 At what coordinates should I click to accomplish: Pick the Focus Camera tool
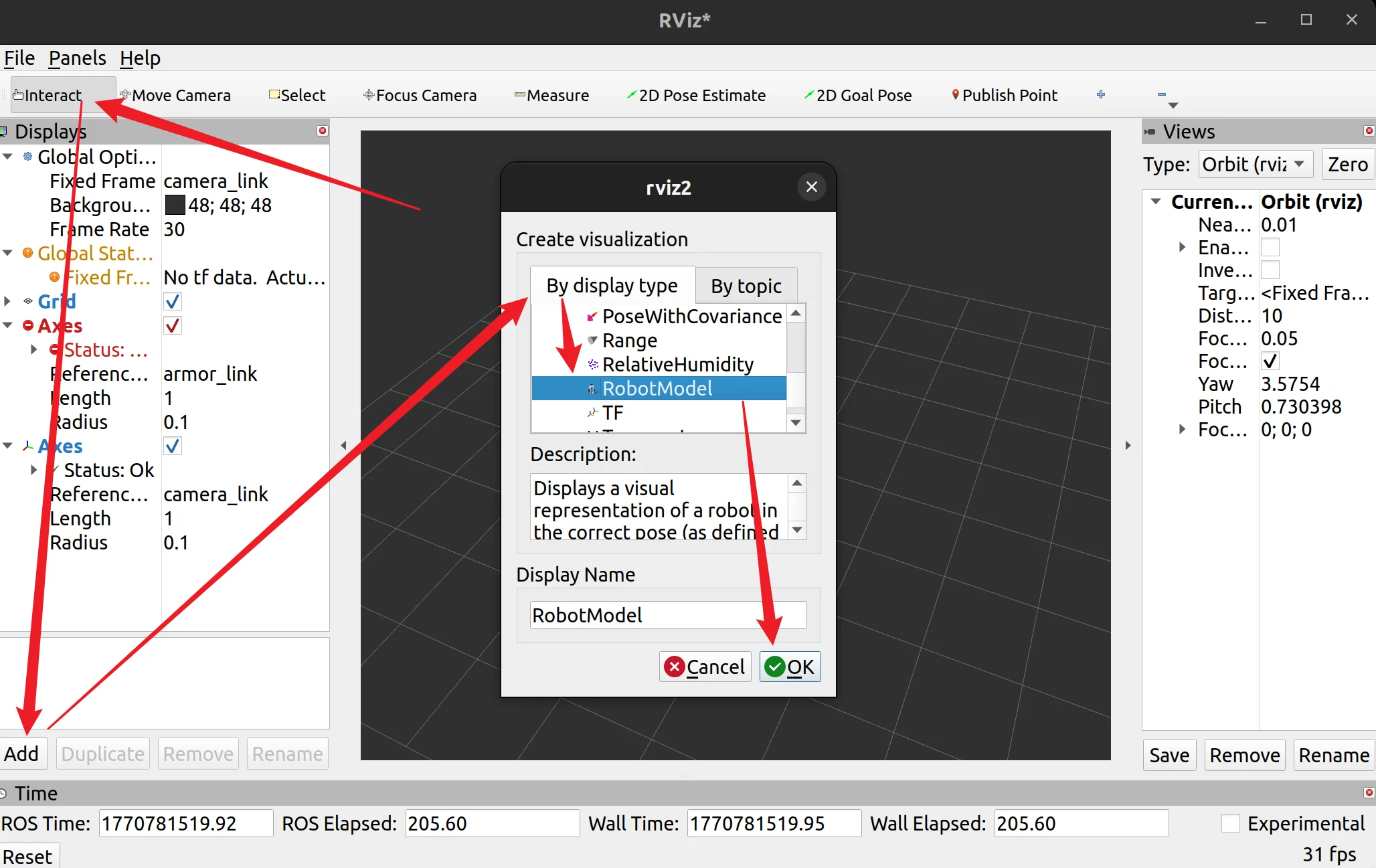[x=420, y=95]
